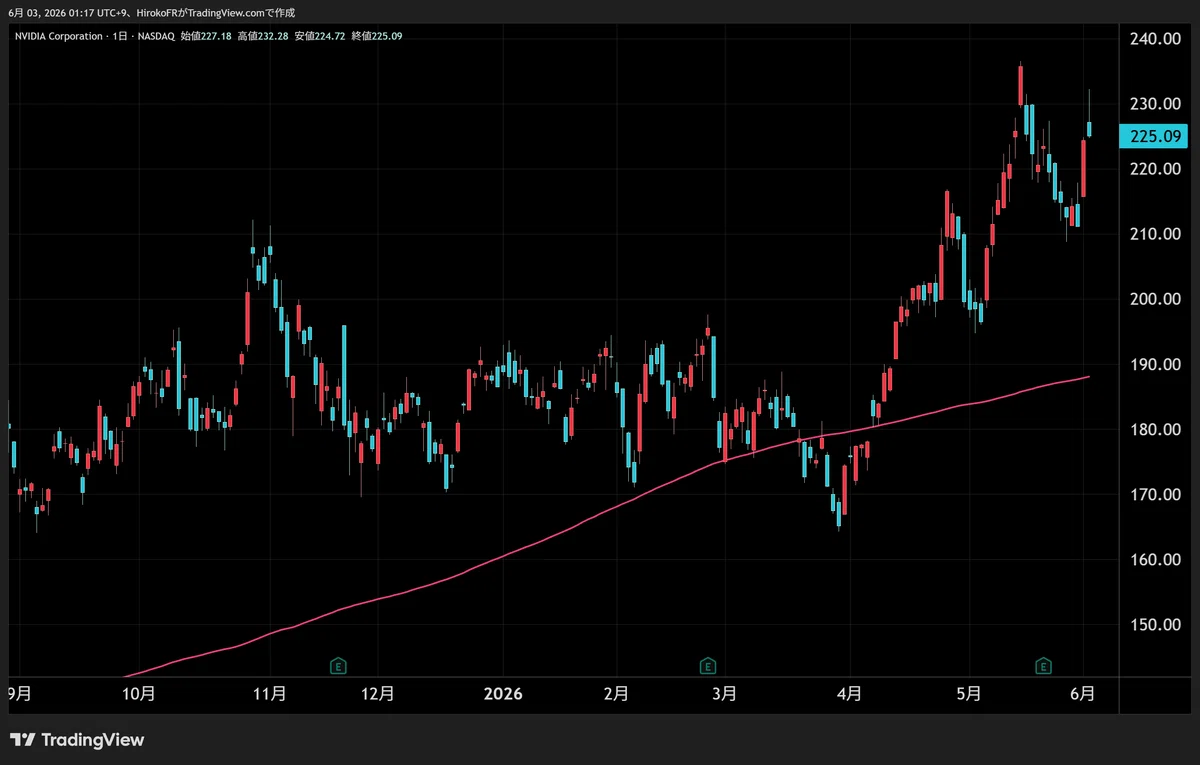
Task: Click the 終値225.09 close value
Action: tap(377, 36)
